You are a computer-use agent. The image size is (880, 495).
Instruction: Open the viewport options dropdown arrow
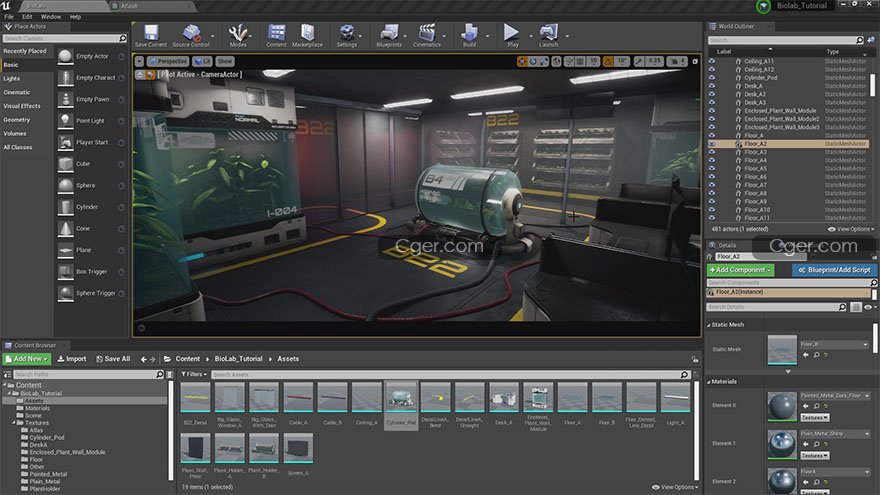point(139,61)
